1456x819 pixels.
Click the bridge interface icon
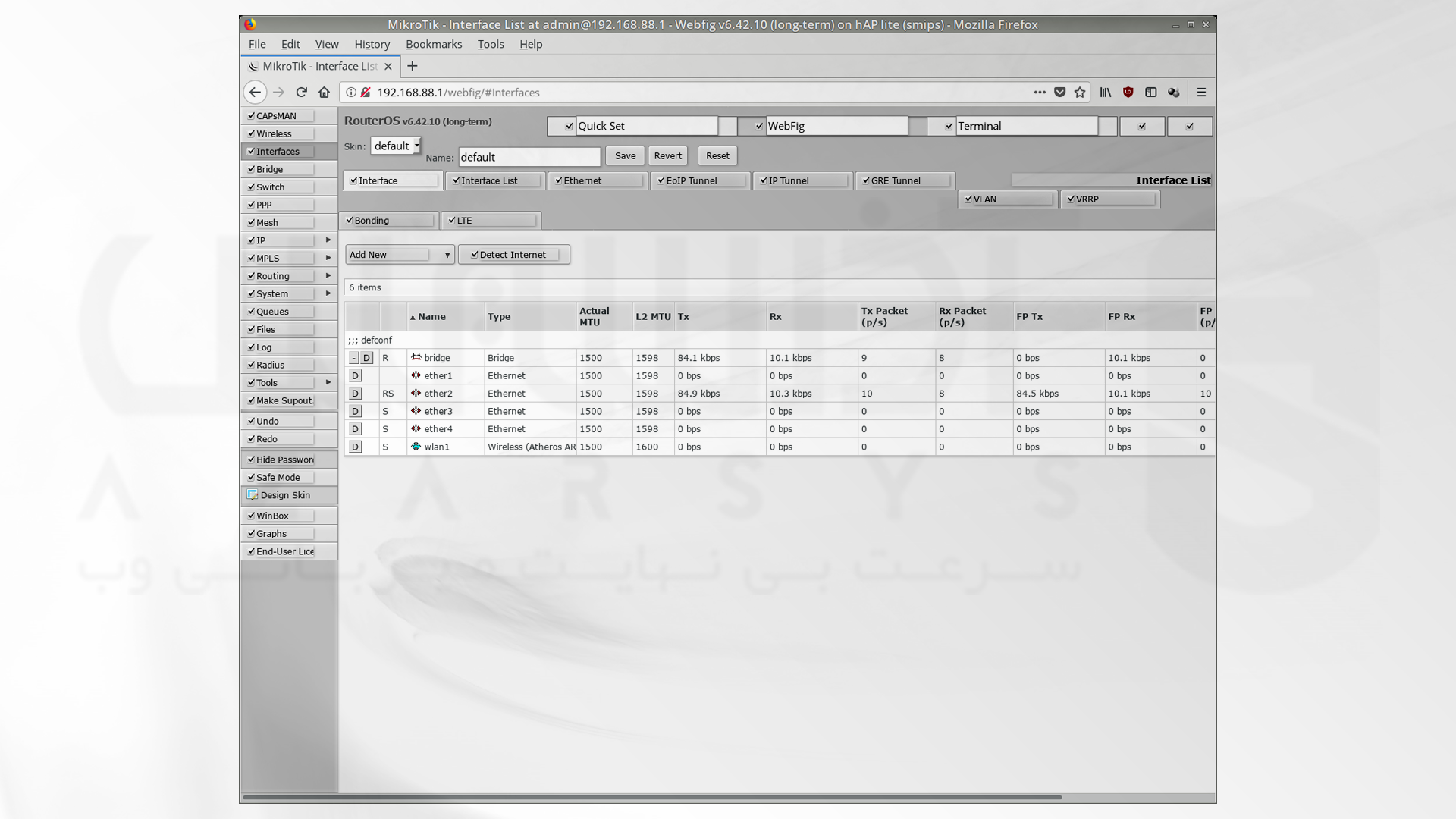pos(416,357)
